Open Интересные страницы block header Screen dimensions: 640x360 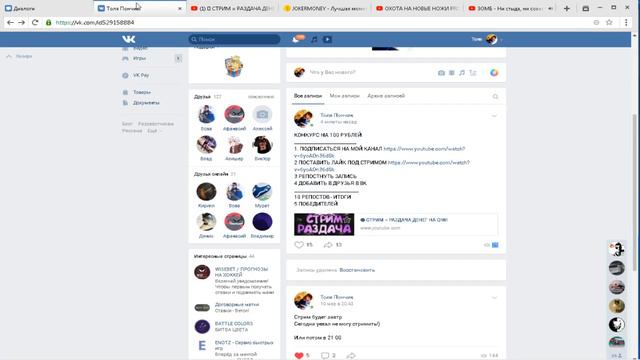tap(220, 256)
